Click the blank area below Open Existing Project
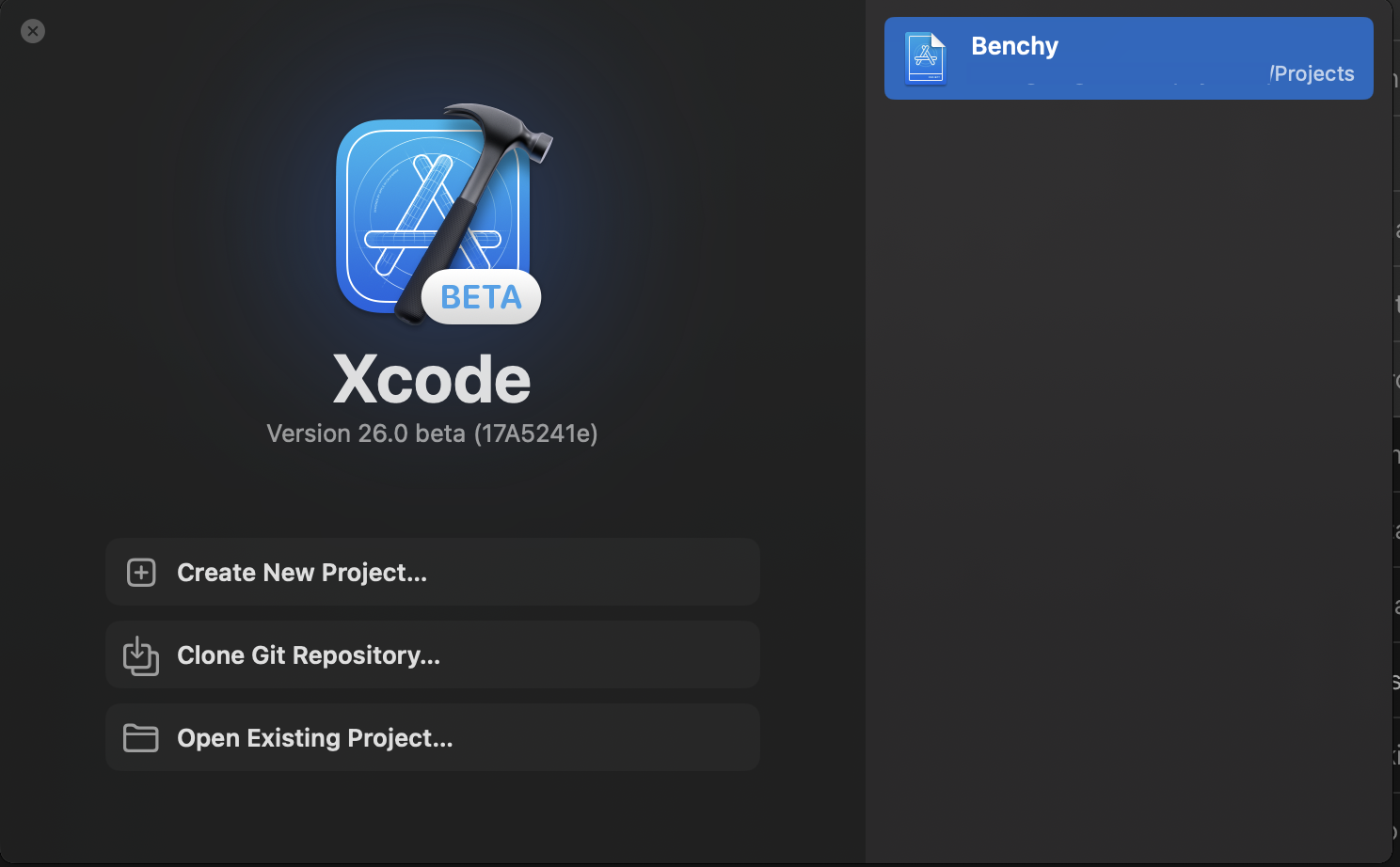Image resolution: width=1400 pixels, height=867 pixels. 433,816
